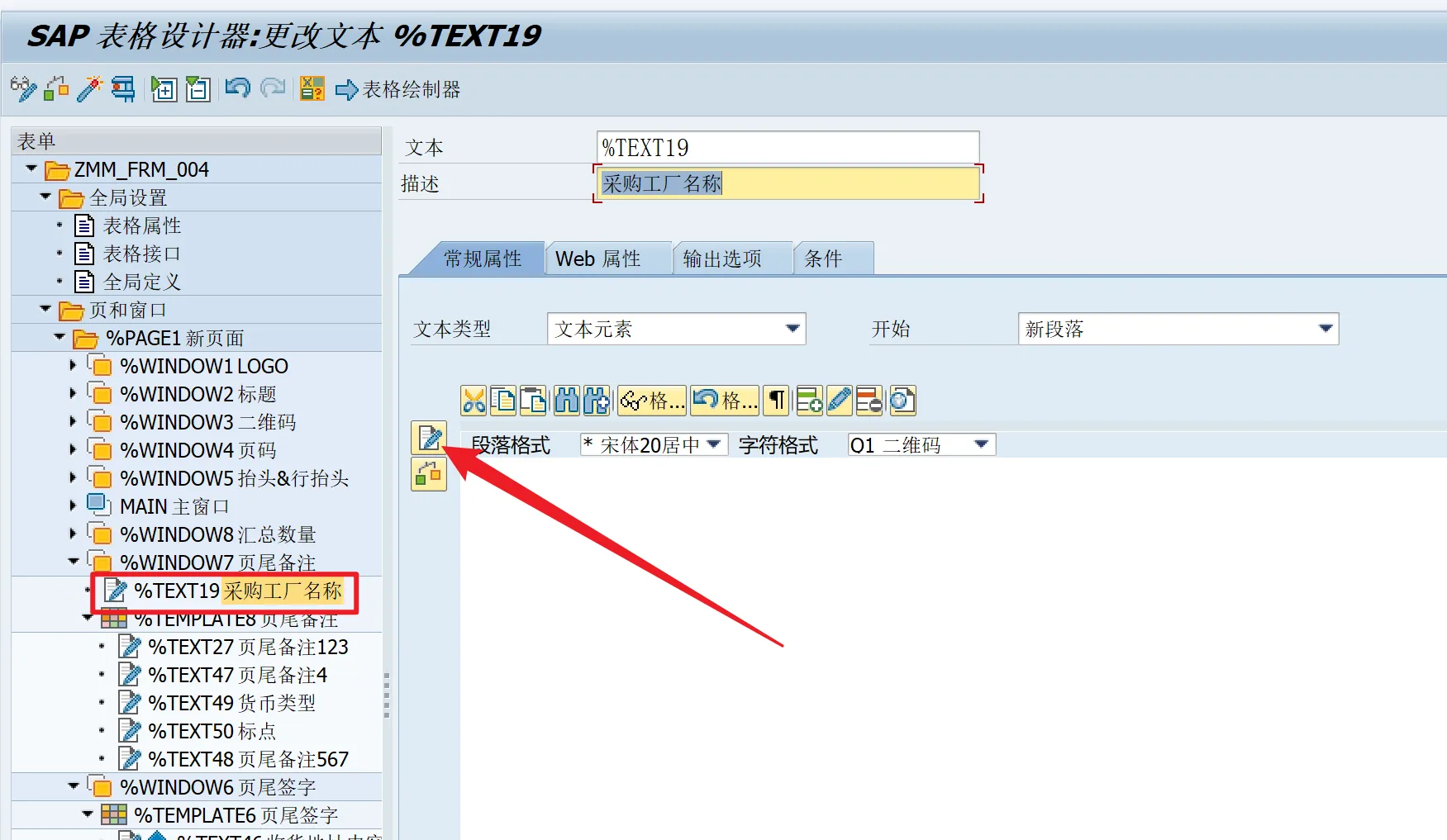
Task: Open the 开始 dropdown showing 新段落
Action: (1326, 329)
